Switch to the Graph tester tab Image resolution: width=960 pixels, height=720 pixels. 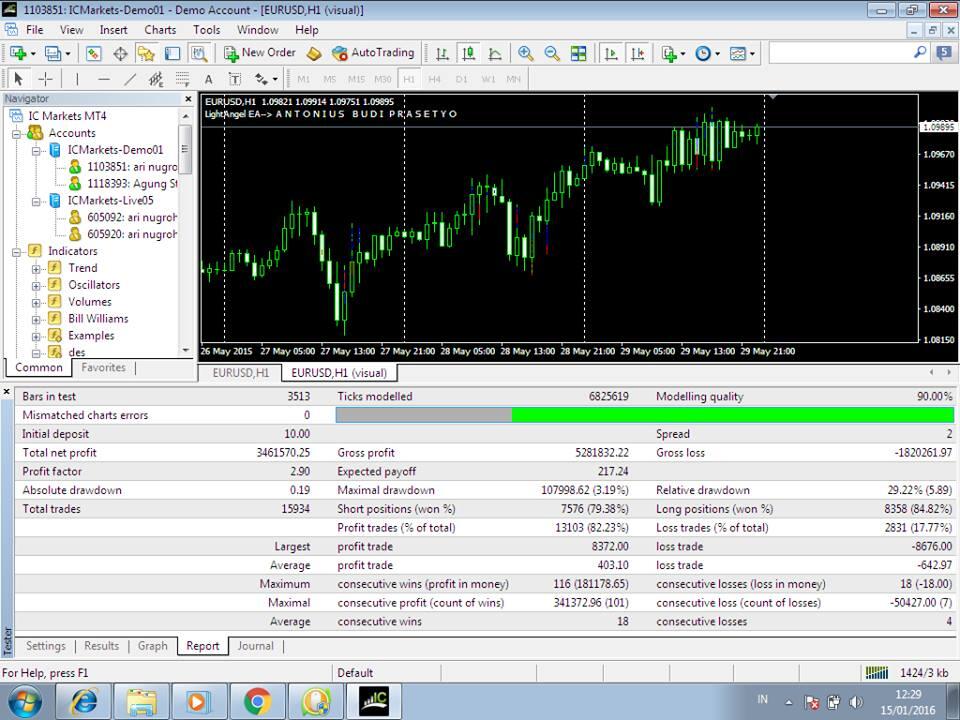pyautogui.click(x=152, y=646)
